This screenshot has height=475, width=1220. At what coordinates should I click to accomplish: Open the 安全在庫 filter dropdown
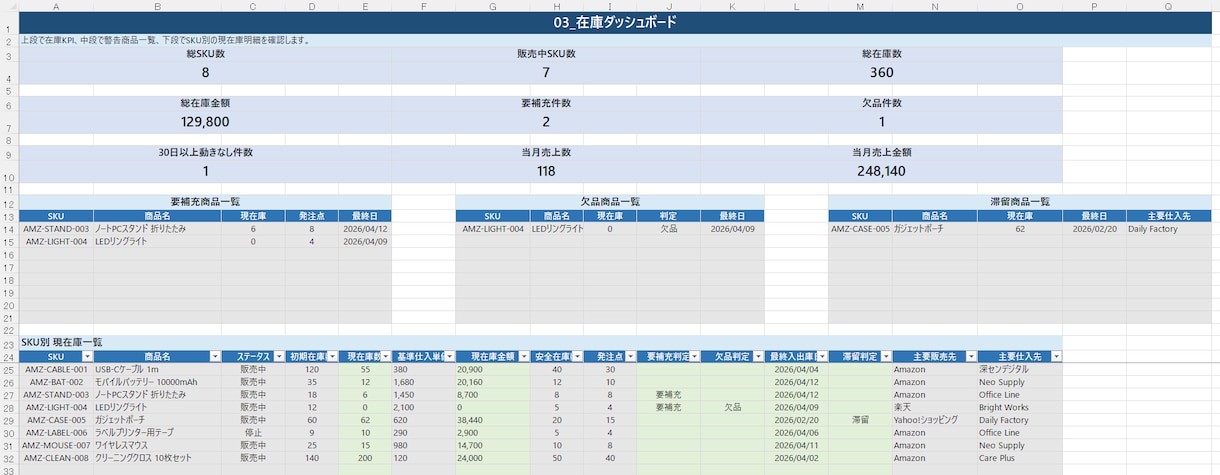point(576,357)
